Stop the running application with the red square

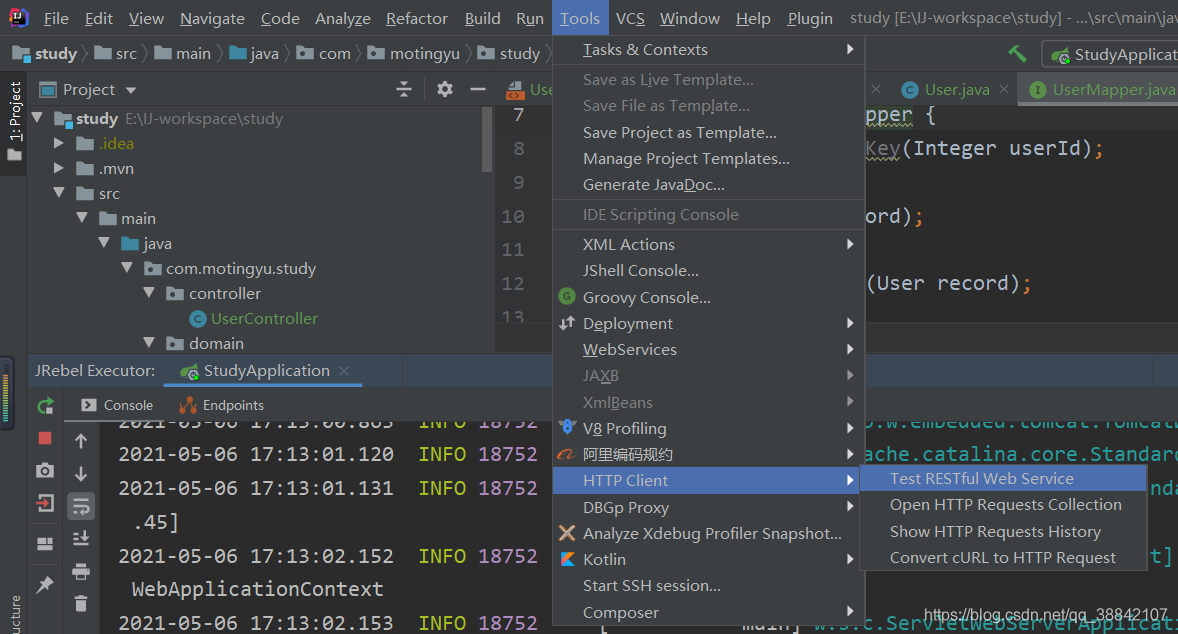point(45,438)
